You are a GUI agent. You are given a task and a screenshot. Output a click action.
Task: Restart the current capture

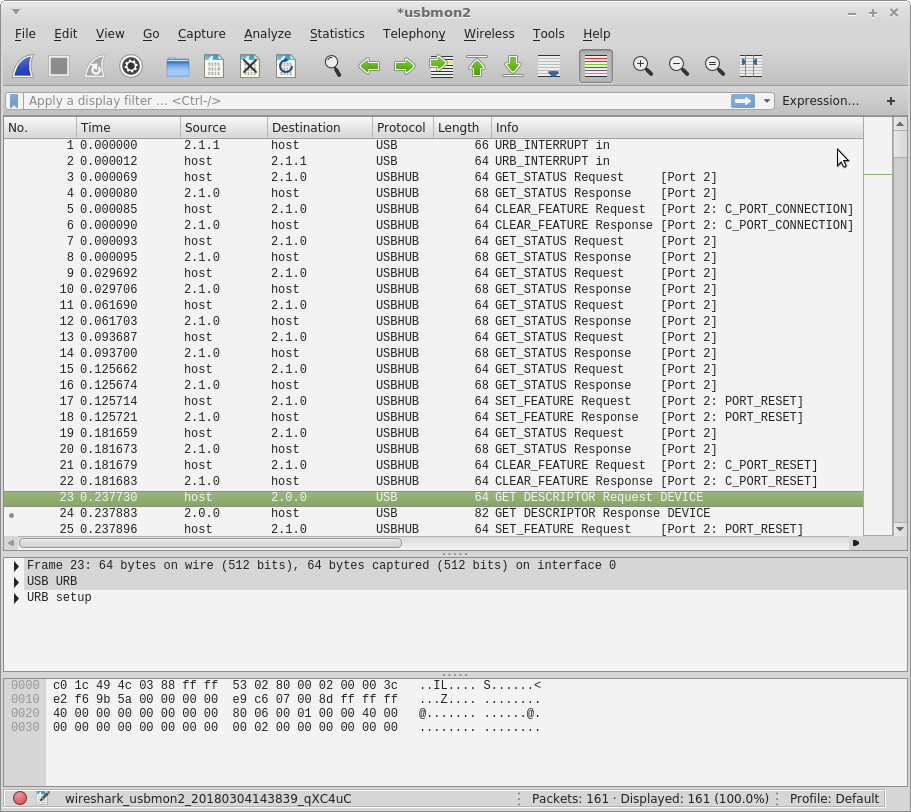(95, 66)
